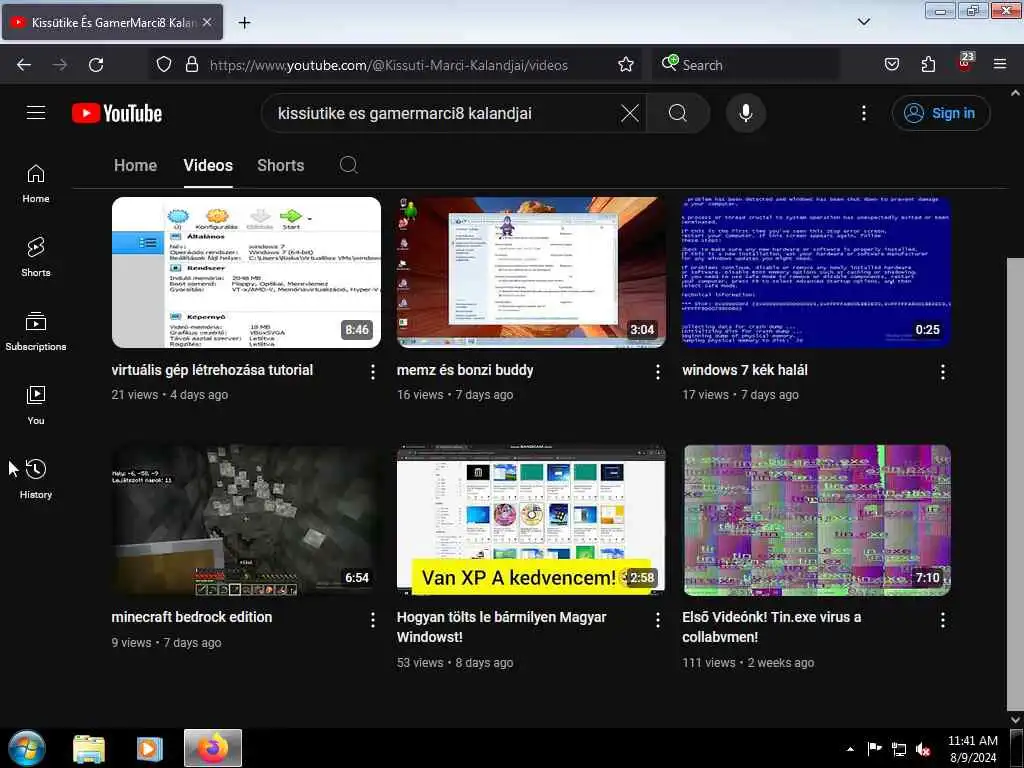Open video virtuális gép létrehozása tutorial title
This screenshot has width=1024, height=768.
point(212,370)
